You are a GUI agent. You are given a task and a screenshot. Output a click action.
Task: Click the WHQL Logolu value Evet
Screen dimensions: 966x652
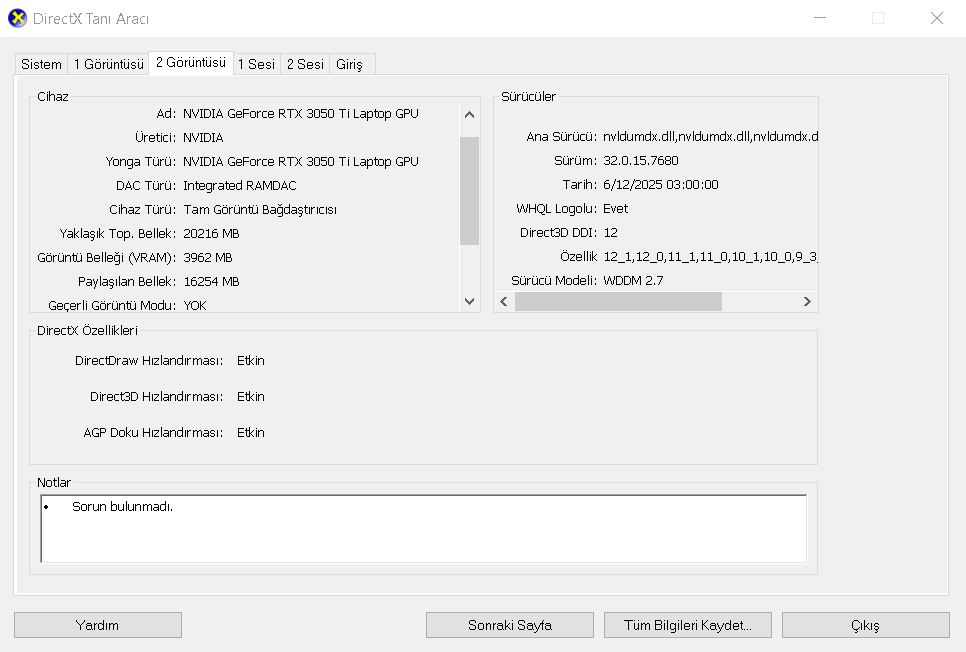[x=615, y=209]
